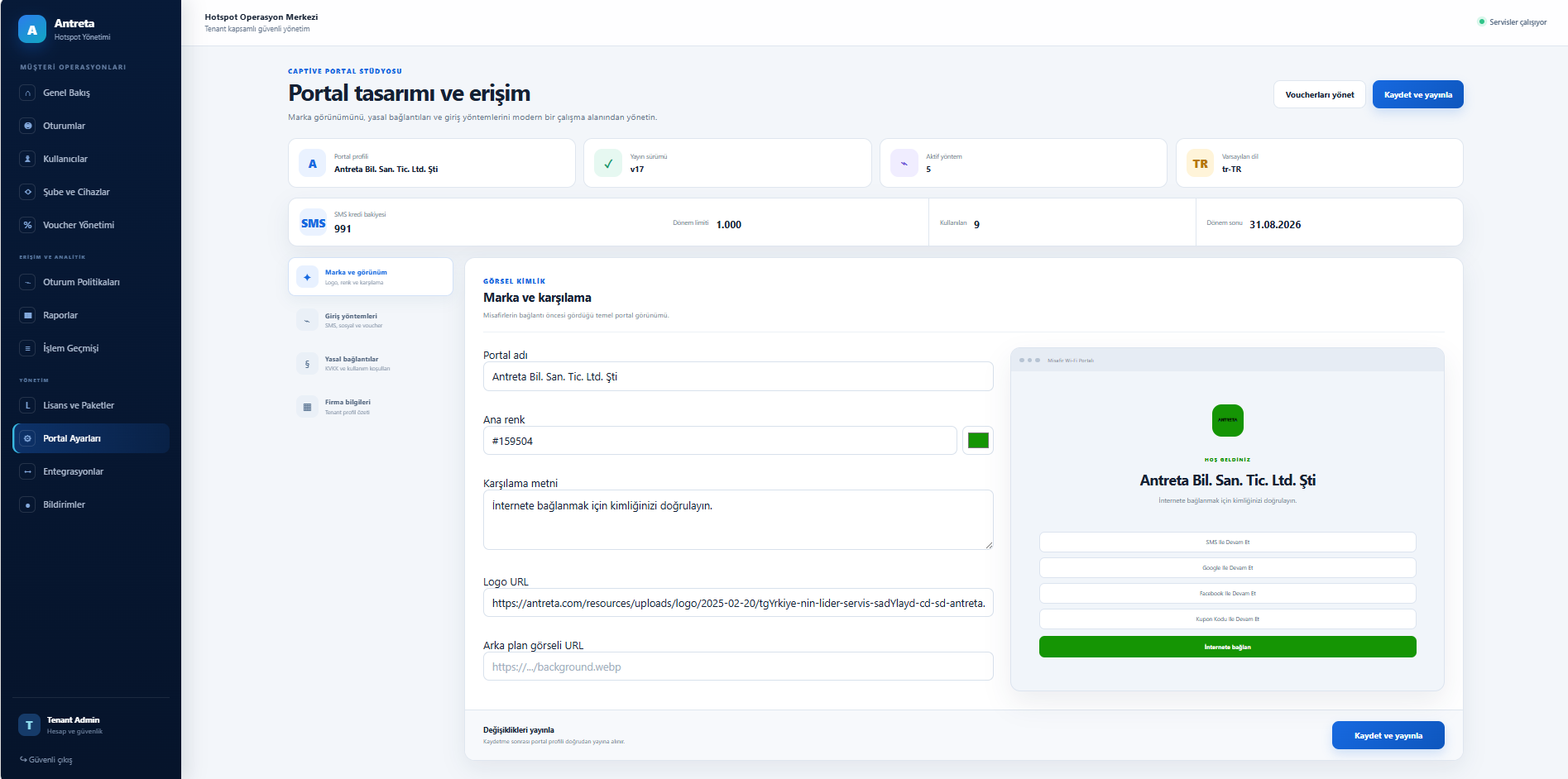Open Şube ve Cihazlar sidebar icon
This screenshot has height=779, width=1568.
click(28, 192)
